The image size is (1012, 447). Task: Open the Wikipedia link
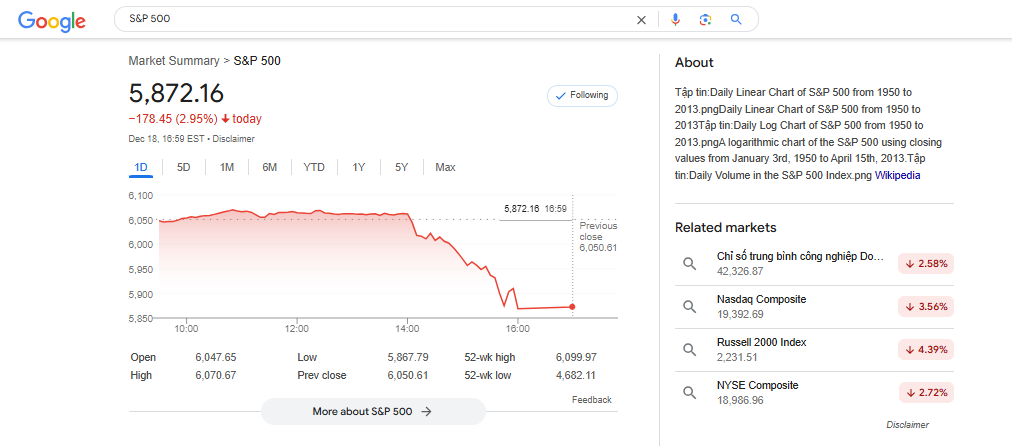pos(897,175)
